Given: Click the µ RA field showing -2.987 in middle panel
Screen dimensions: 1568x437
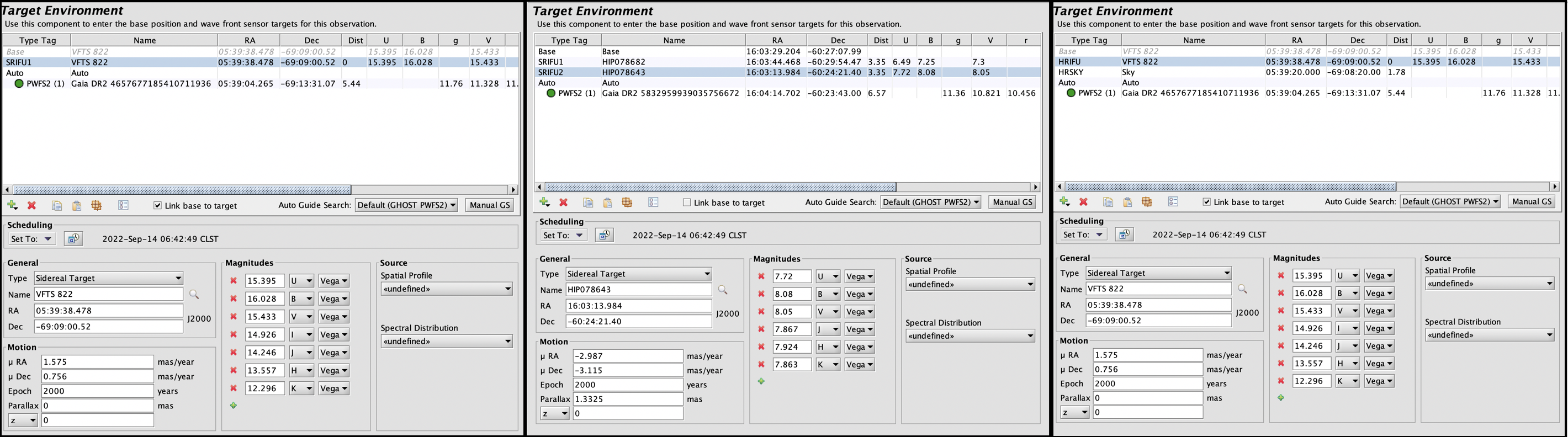Looking at the screenshot, I should (628, 356).
